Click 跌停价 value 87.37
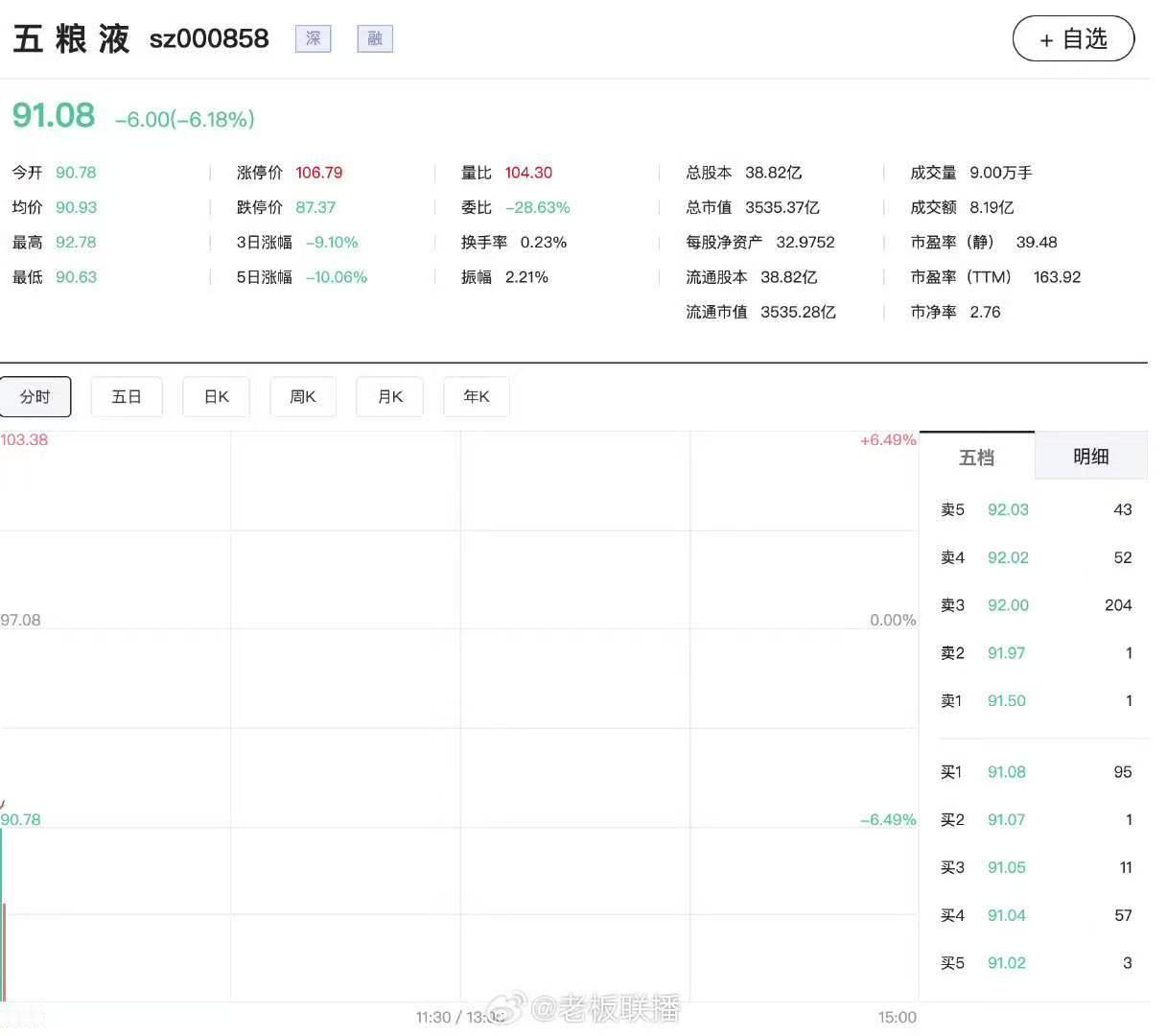This screenshot has height=1036, width=1167. click(315, 207)
